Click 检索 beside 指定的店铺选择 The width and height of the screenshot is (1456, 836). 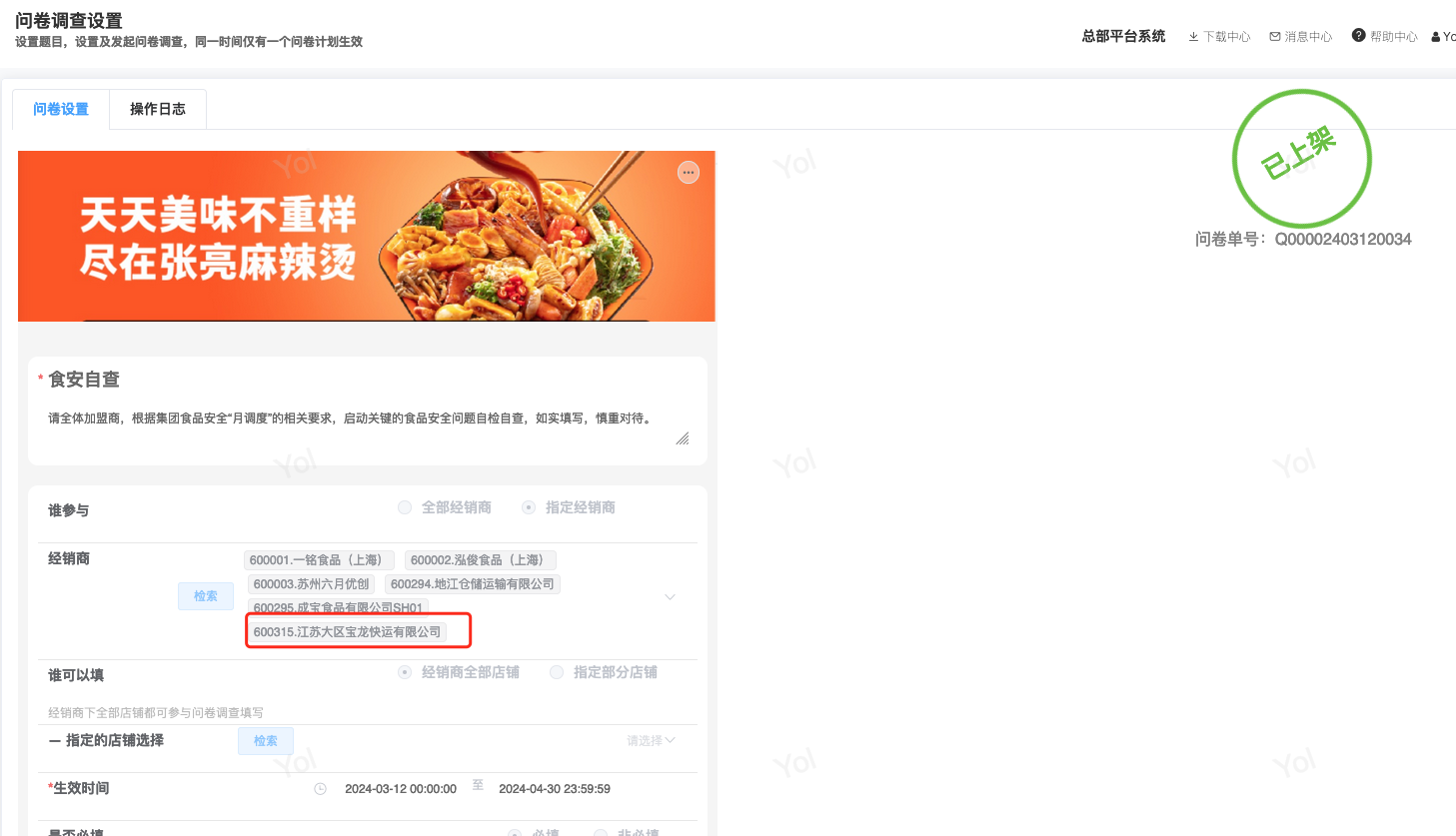266,741
